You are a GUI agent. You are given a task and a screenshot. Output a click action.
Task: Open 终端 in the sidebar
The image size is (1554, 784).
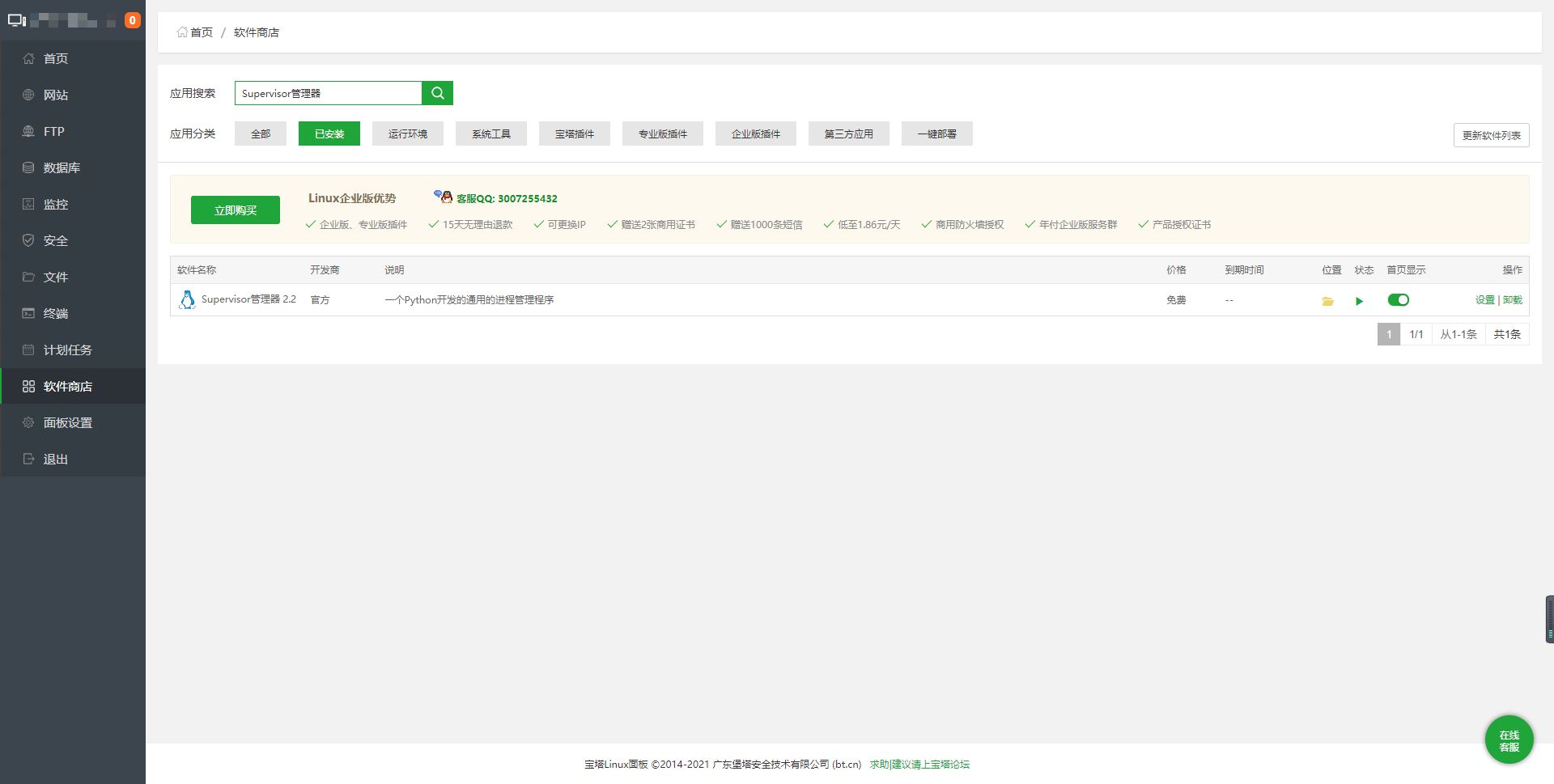pyautogui.click(x=73, y=313)
